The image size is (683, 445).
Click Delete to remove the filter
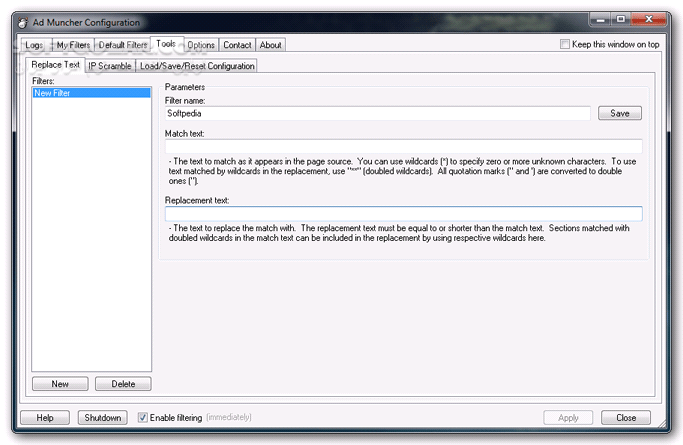pyautogui.click(x=123, y=384)
